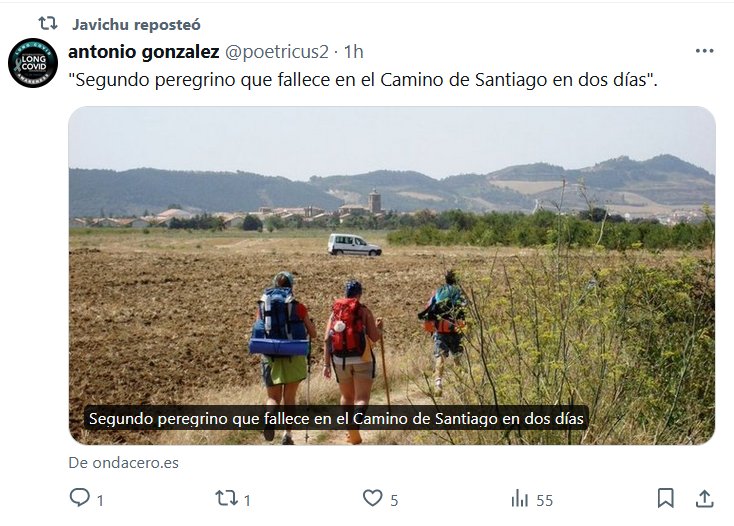Click the reply speech bubble icon

pyautogui.click(x=80, y=497)
